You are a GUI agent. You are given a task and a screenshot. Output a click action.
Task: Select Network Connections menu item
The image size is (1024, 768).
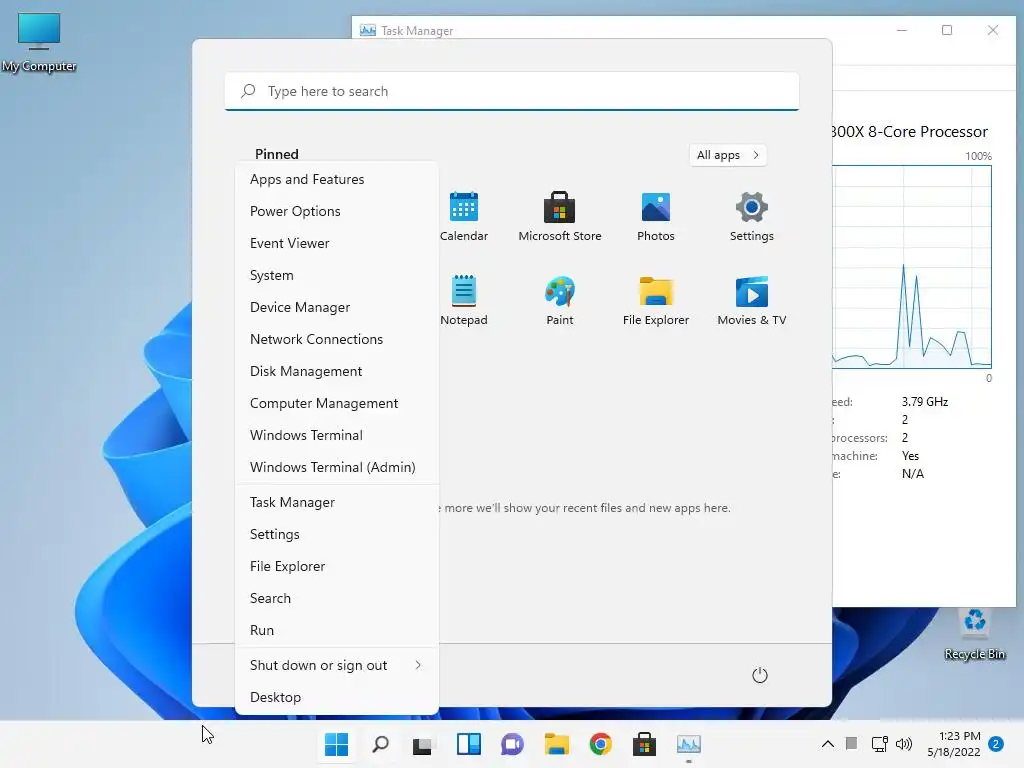point(336,339)
